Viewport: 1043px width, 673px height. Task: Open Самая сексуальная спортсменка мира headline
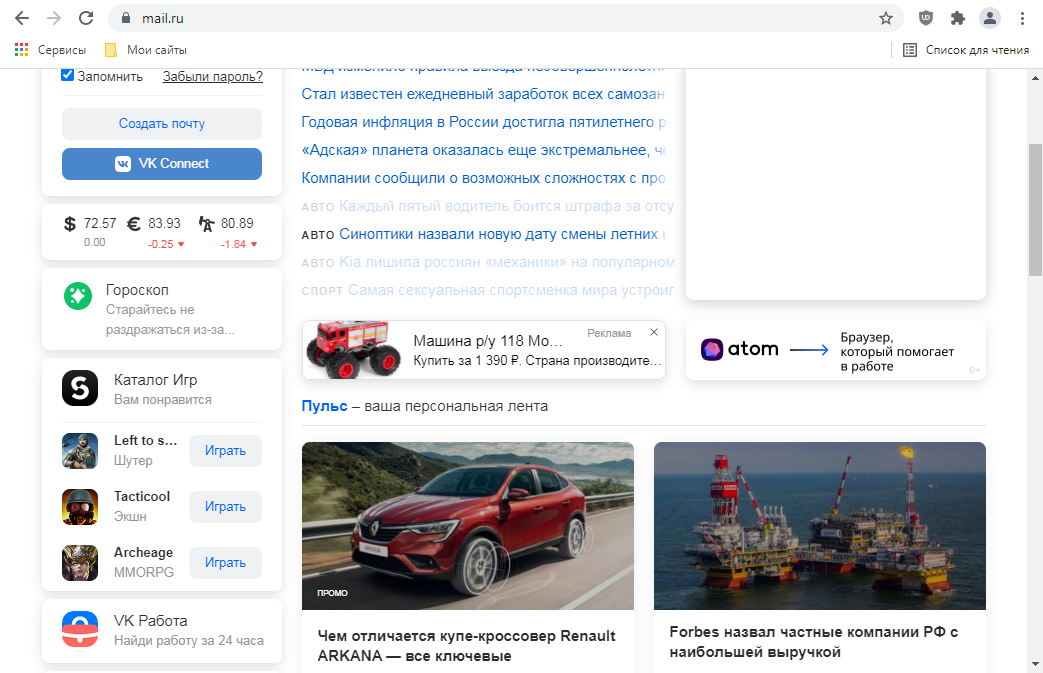(x=511, y=290)
